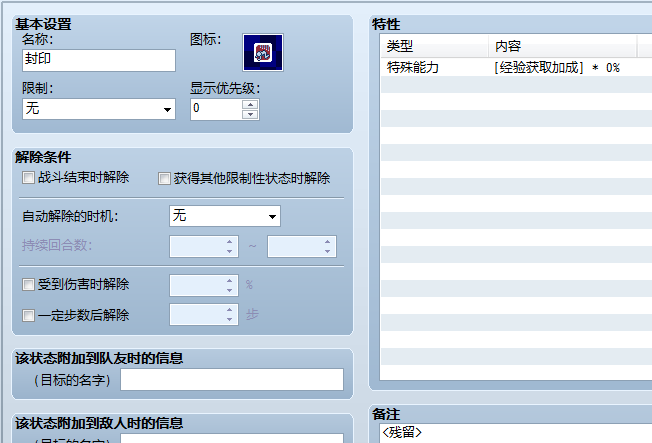Click the 备注 note field containing <残留>

pyautogui.click(x=516, y=433)
